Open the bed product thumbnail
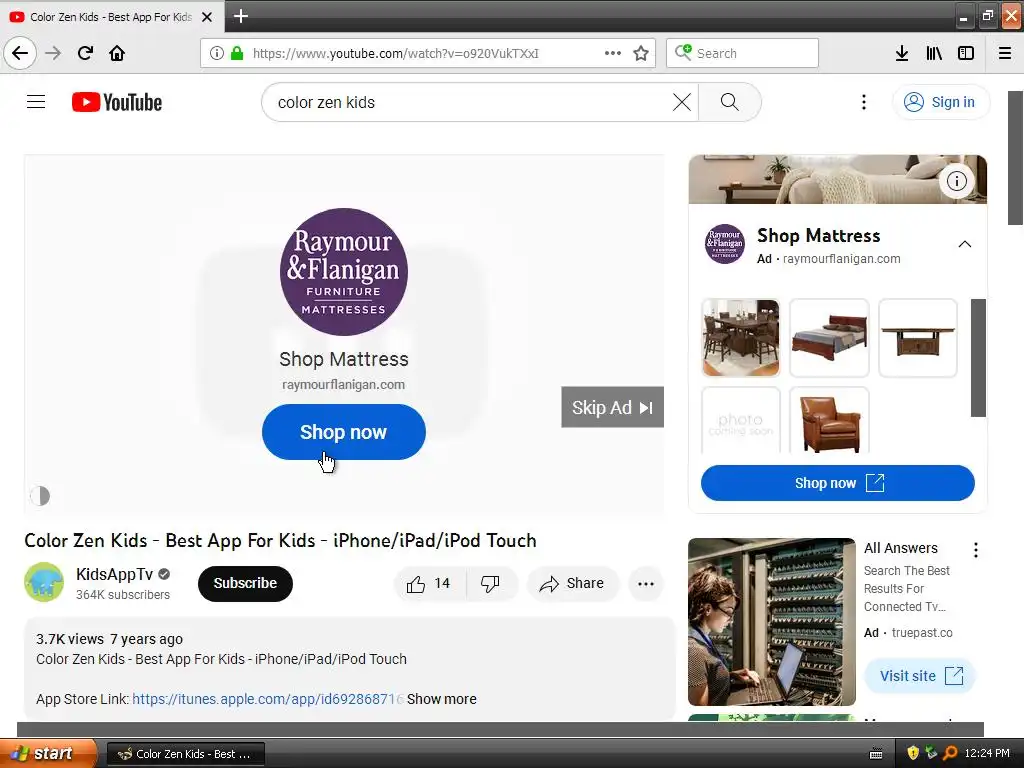1024x768 pixels. [829, 338]
